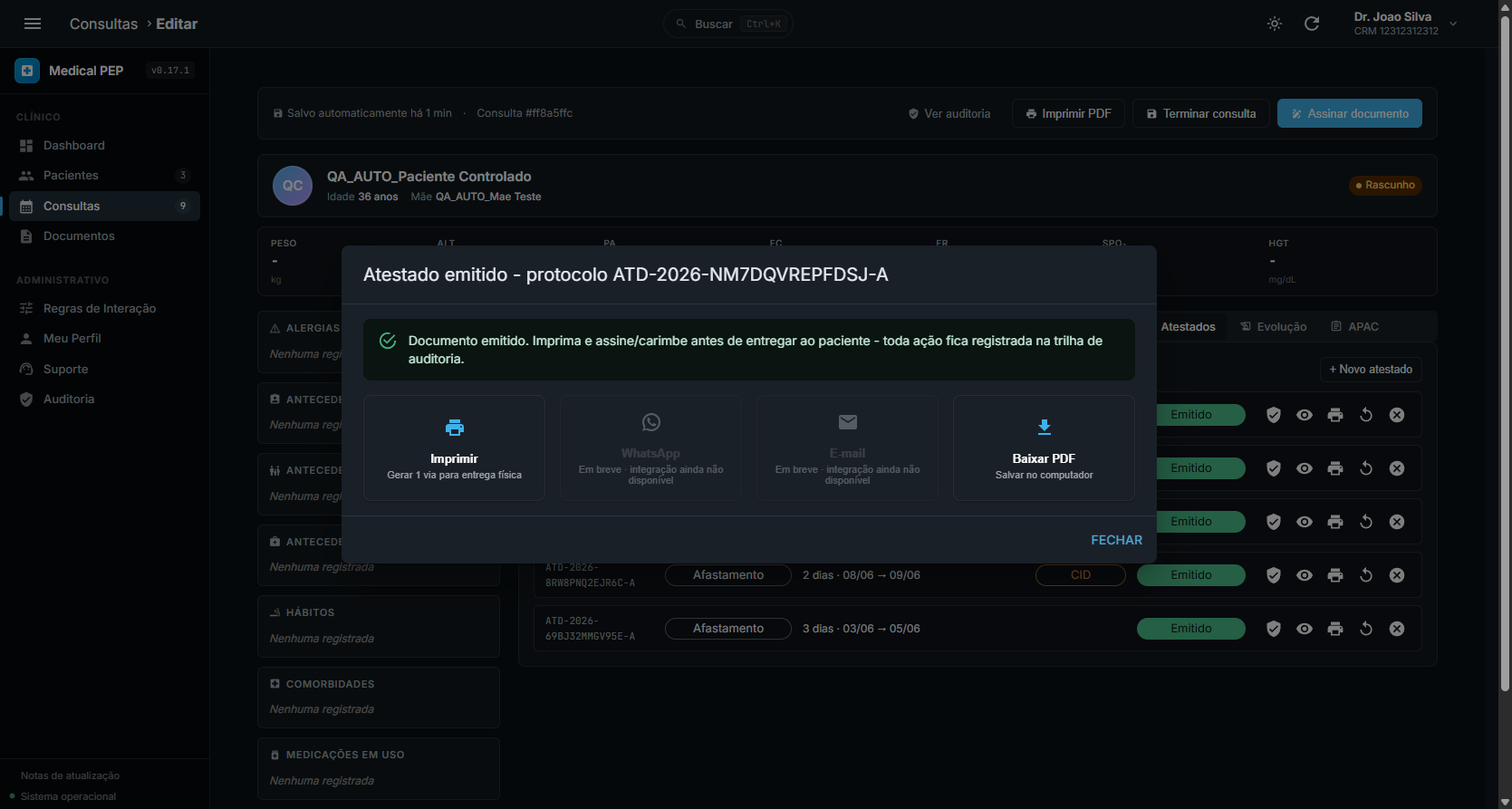This screenshot has width=1512, height=809.
Task: Focus the Buscar search field
Action: click(727, 24)
